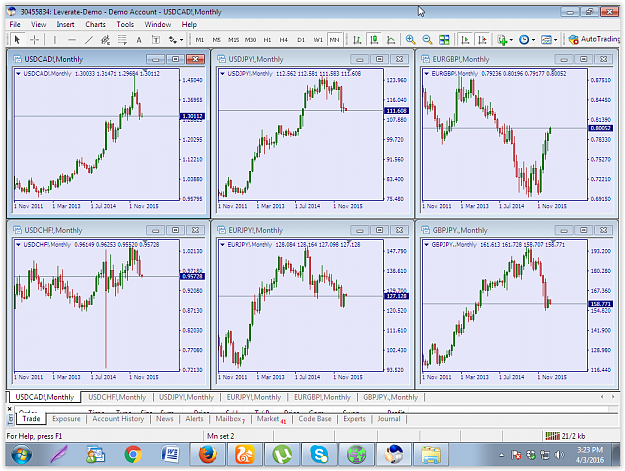Open MetaTrader from the Windows taskbar
Image resolution: width=625 pixels, height=471 pixels.
point(393,454)
